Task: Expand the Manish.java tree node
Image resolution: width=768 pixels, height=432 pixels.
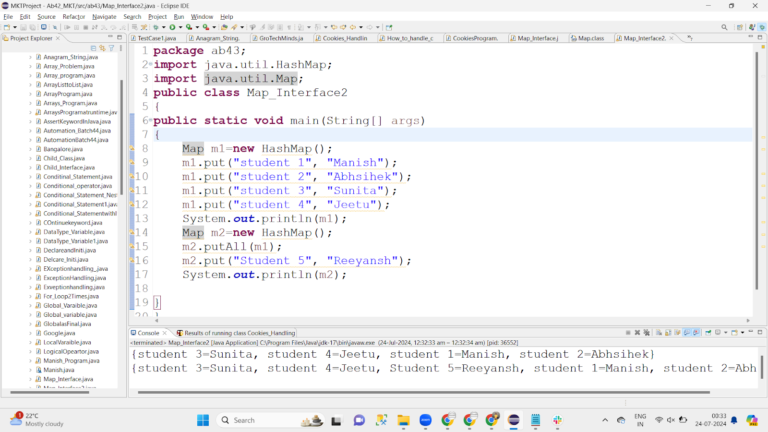Action: tap(32, 369)
